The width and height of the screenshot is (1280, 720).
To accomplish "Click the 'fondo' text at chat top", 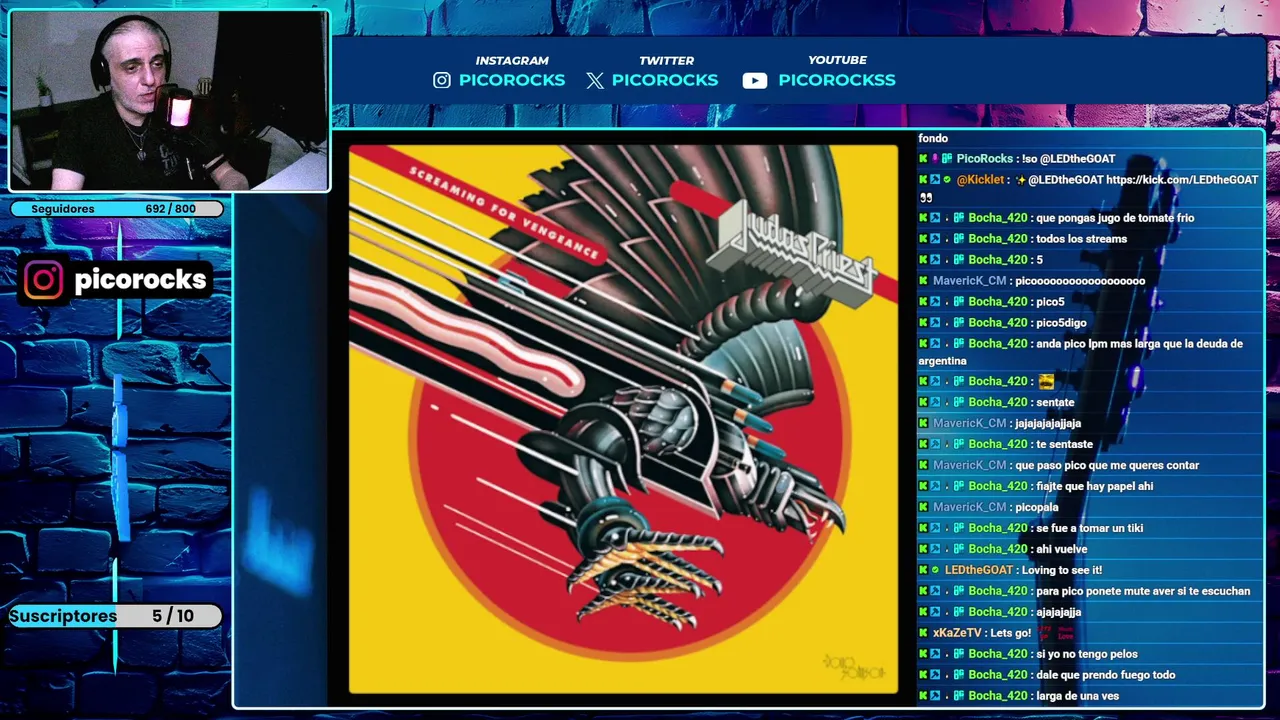I will 933,138.
